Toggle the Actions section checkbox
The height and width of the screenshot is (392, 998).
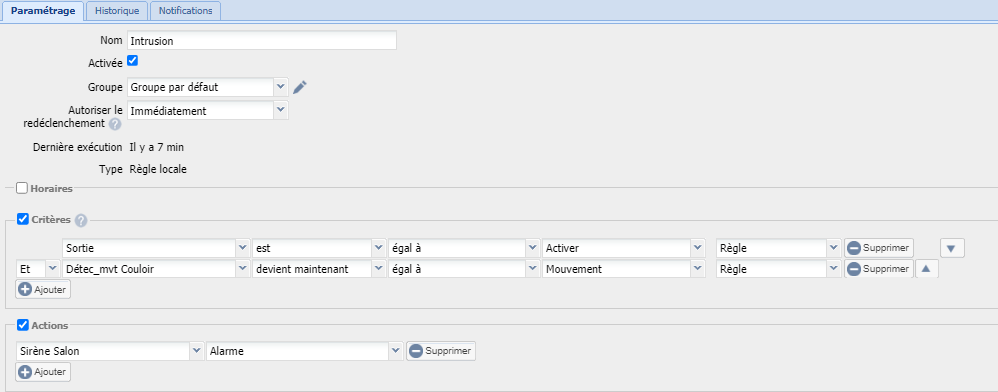click(22, 325)
